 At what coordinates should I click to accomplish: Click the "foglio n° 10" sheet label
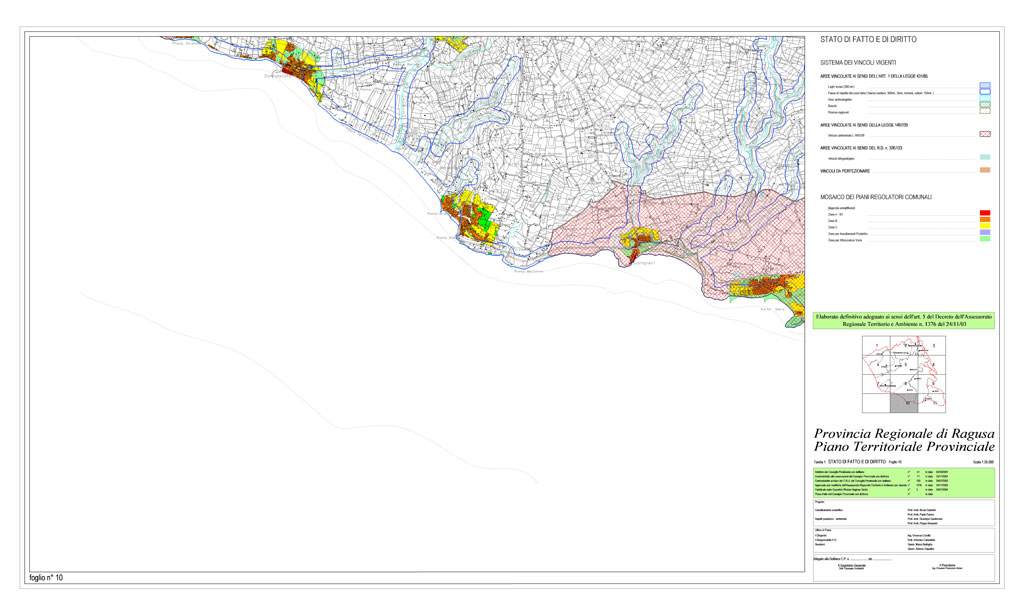click(45, 578)
